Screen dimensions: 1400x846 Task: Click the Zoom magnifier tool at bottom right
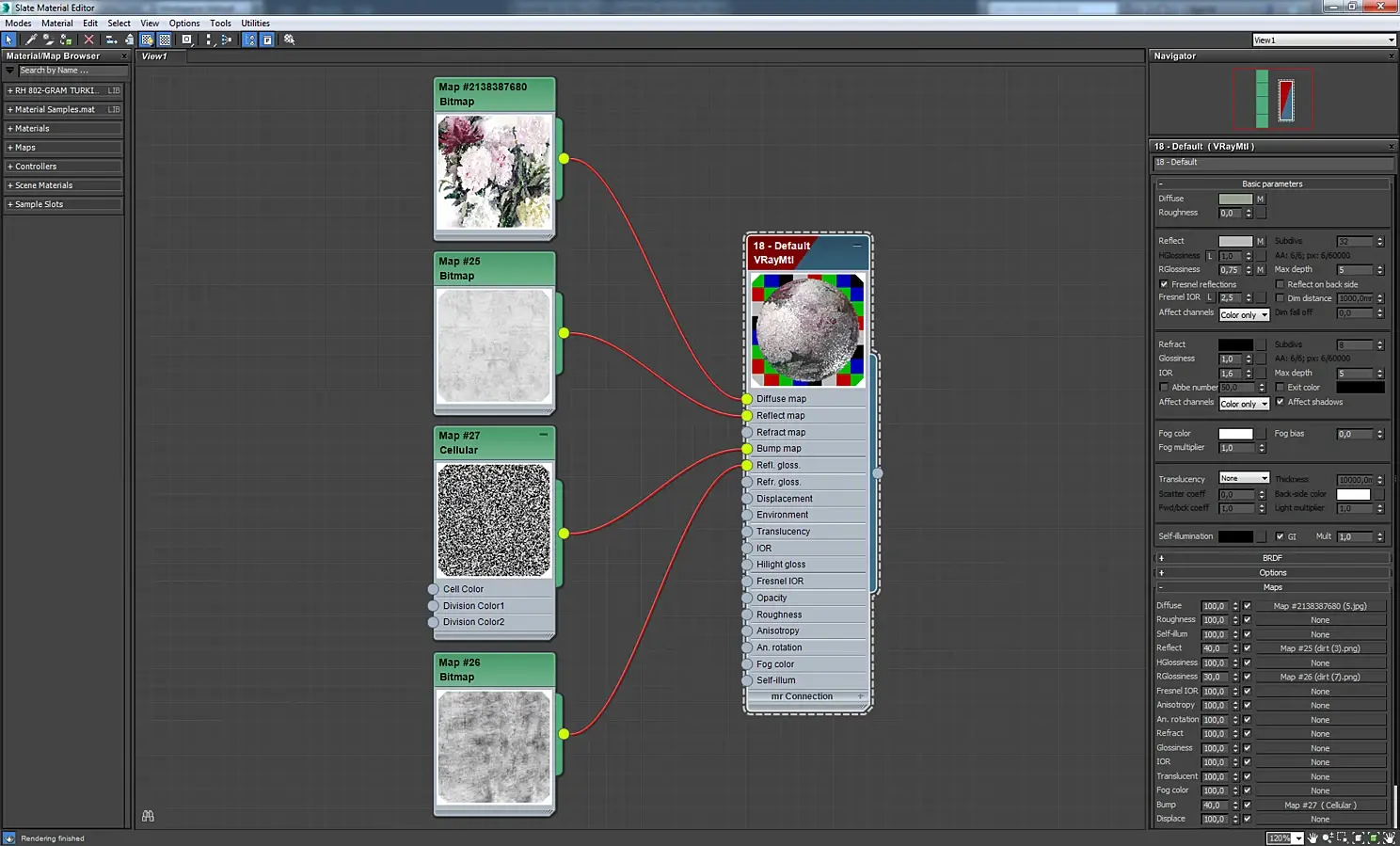tap(1328, 838)
